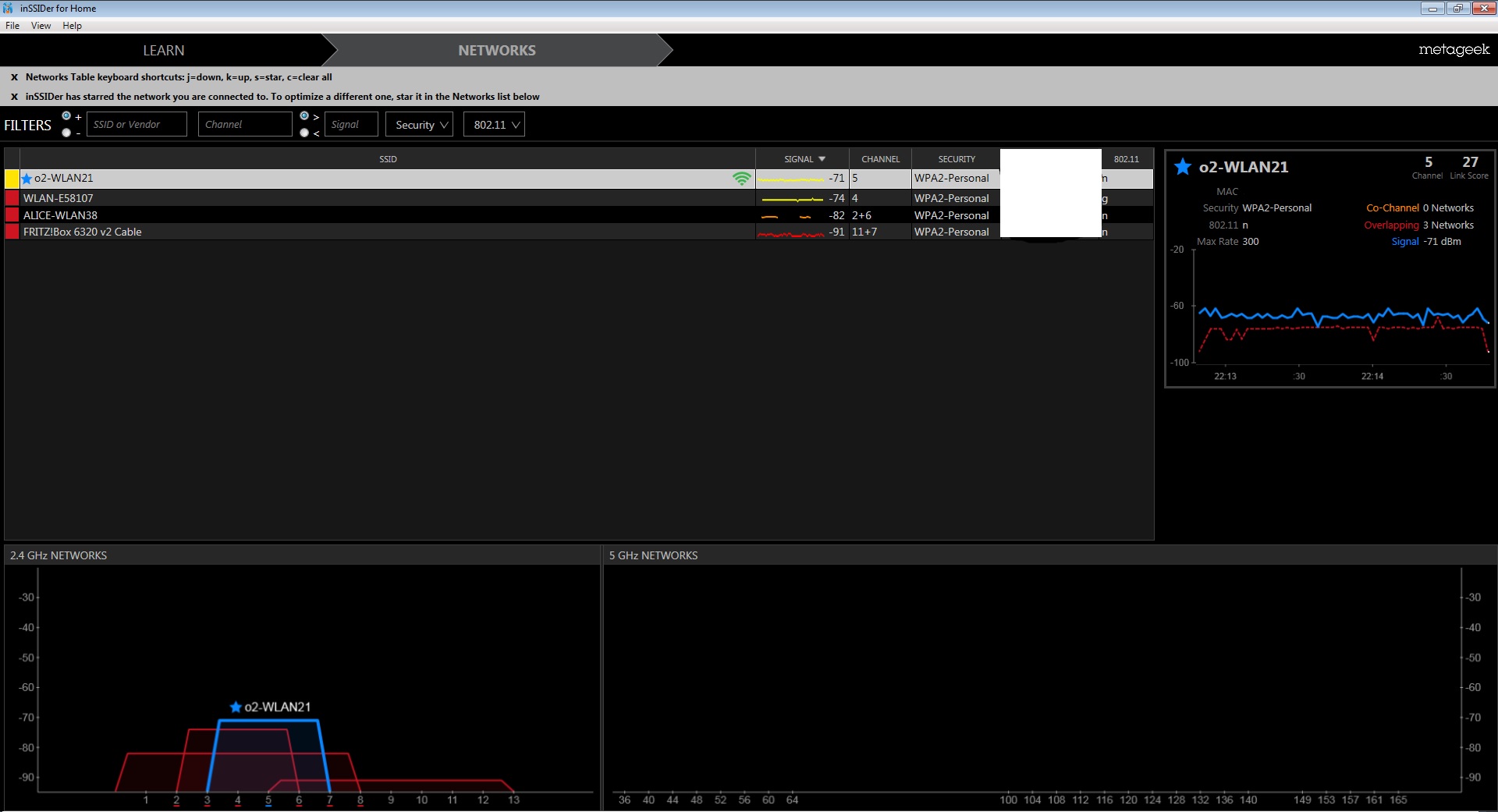Click the SSID or Vendor filter field
This screenshot has width=1498, height=812.
(x=137, y=125)
